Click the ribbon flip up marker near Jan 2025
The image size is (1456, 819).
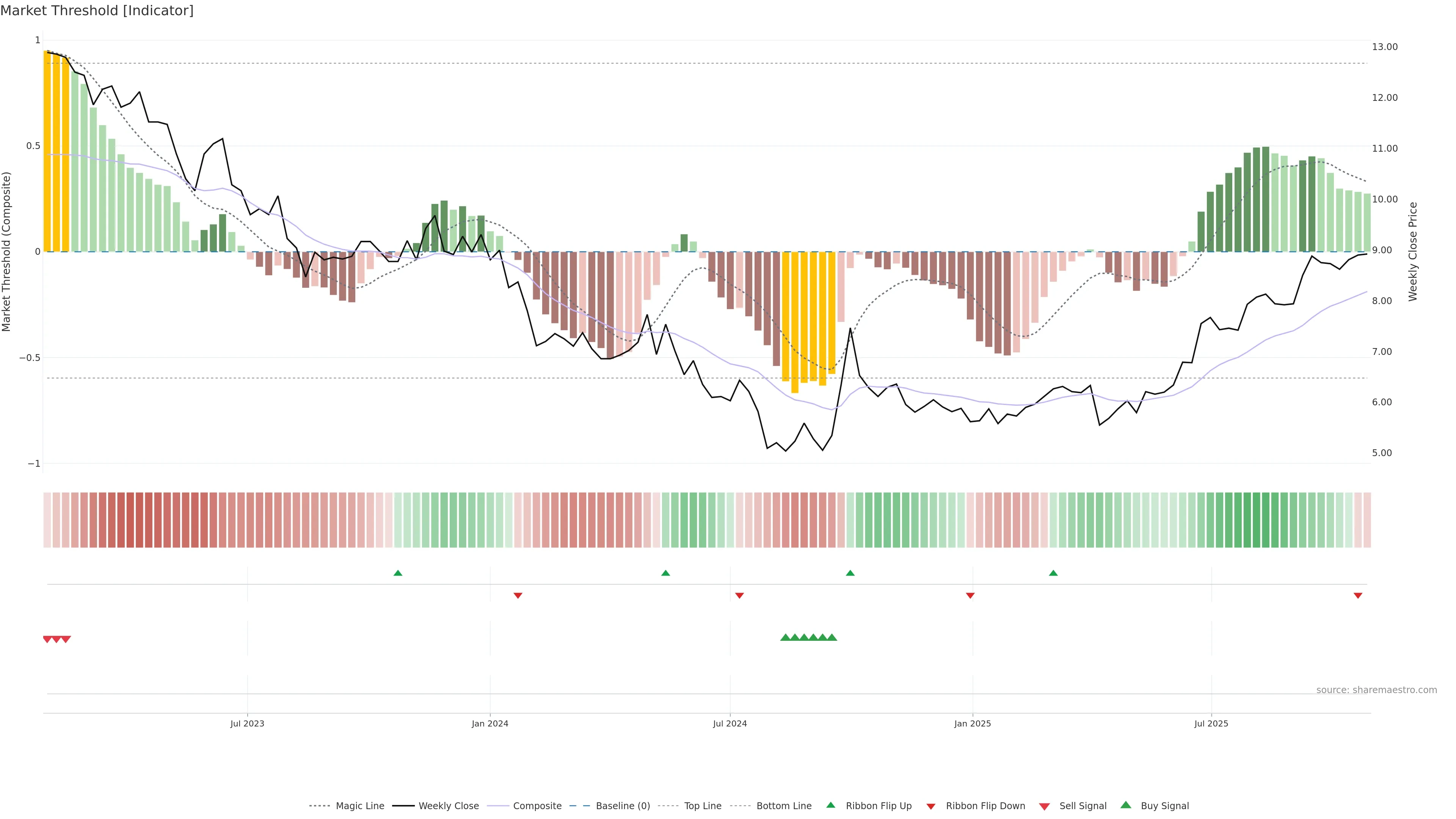[x=1053, y=573]
